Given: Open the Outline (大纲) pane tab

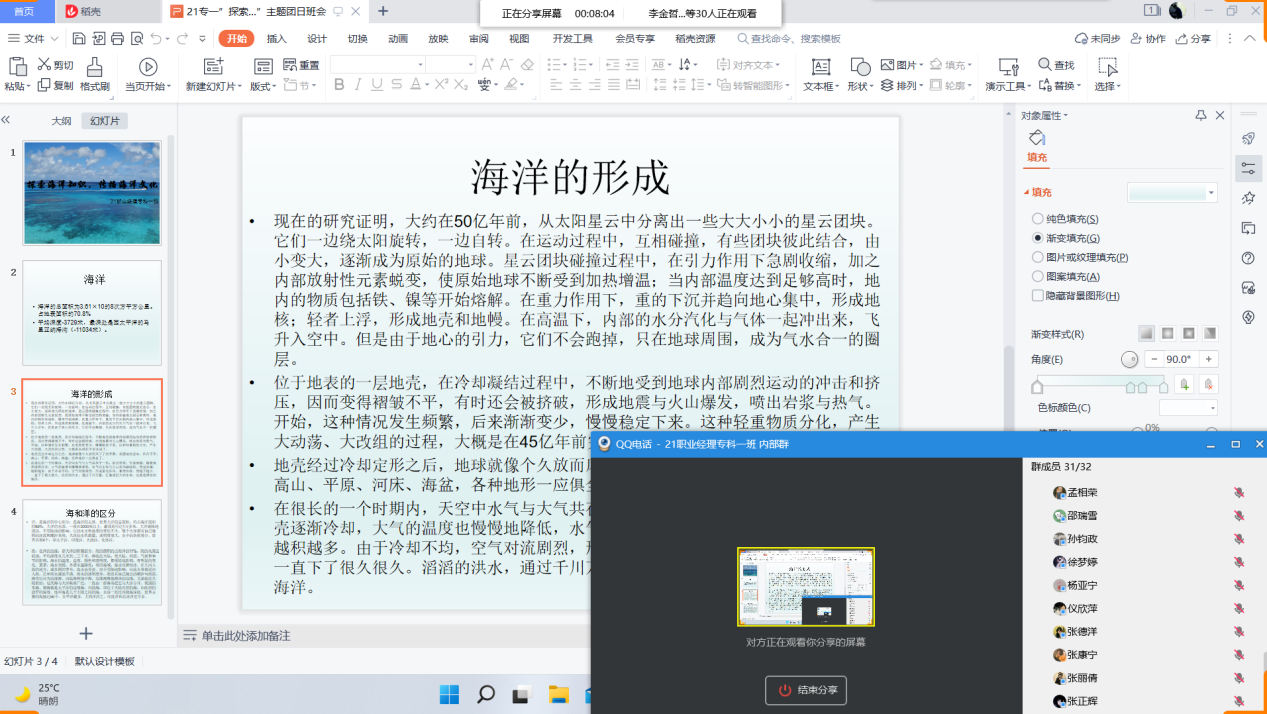Looking at the screenshot, I should click(x=62, y=121).
